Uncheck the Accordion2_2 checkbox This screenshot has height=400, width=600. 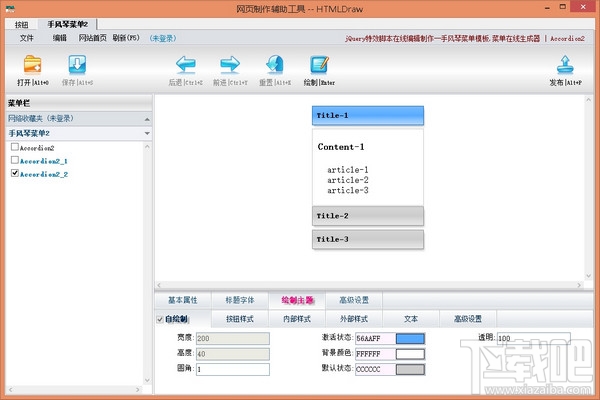click(x=15, y=173)
